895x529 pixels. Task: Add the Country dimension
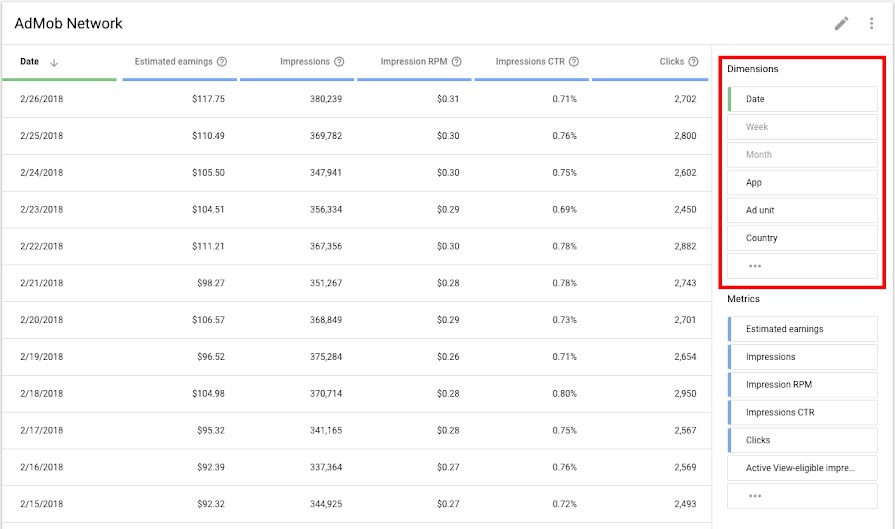(x=802, y=238)
